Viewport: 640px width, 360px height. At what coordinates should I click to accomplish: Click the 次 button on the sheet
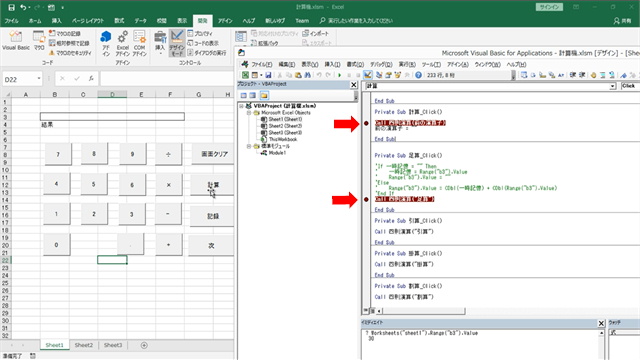coord(212,246)
